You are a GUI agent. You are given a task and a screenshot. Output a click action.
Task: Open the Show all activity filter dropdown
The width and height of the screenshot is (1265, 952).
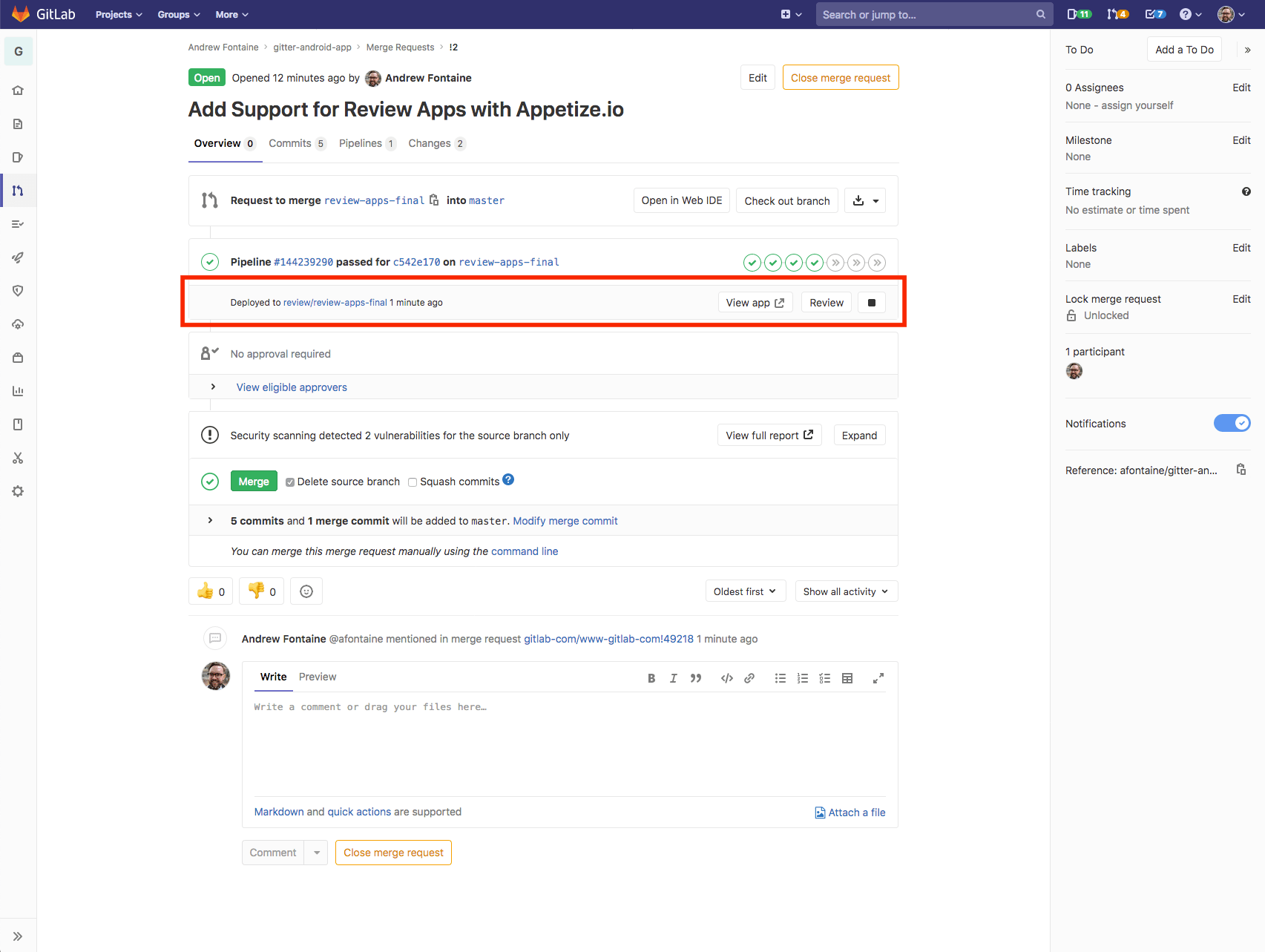click(x=845, y=591)
